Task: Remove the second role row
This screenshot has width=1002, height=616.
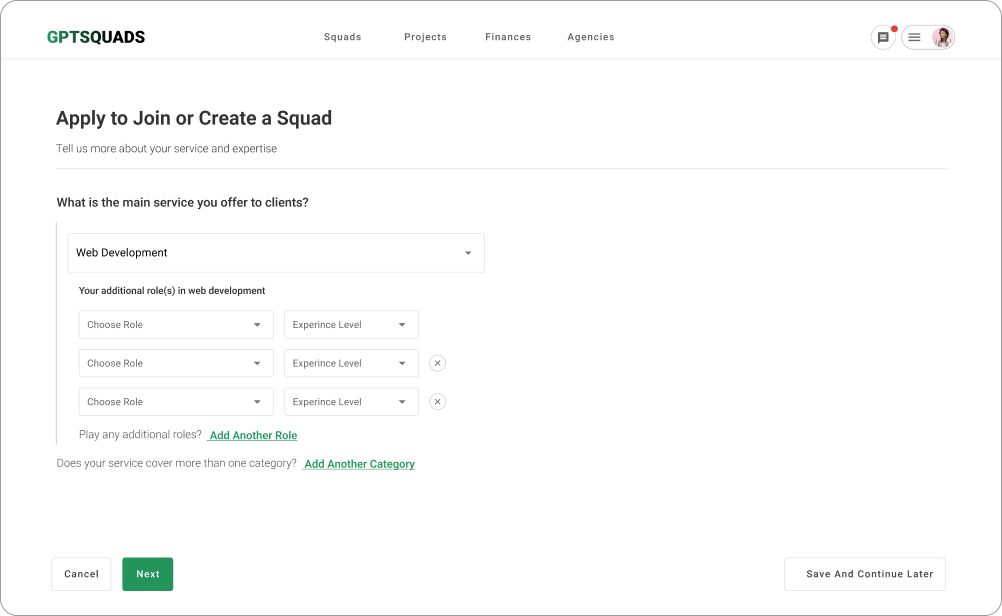Action: tap(437, 363)
